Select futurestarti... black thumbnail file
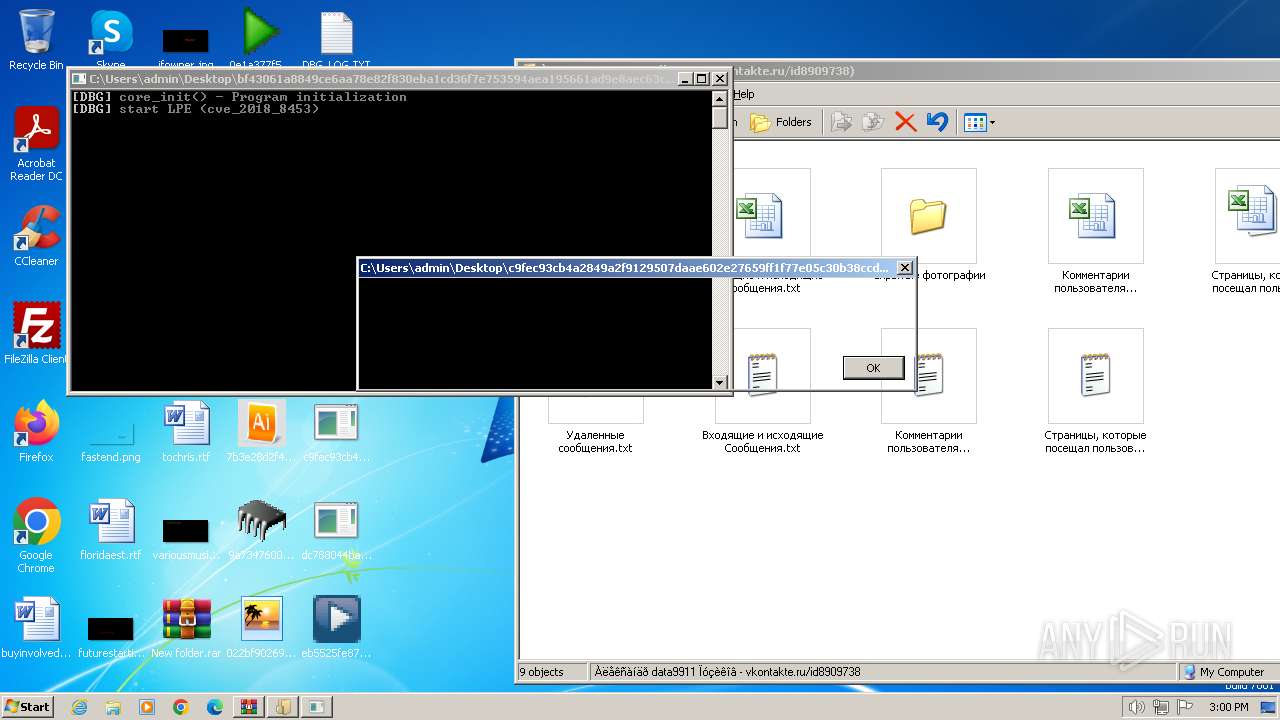1280x720 pixels. (110, 634)
